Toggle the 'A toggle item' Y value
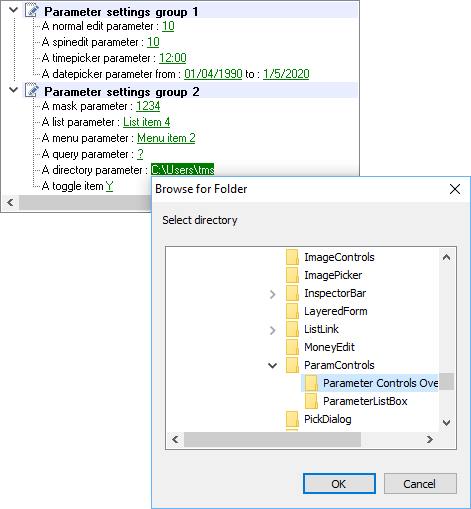The width and height of the screenshot is (471, 509). click(x=109, y=186)
